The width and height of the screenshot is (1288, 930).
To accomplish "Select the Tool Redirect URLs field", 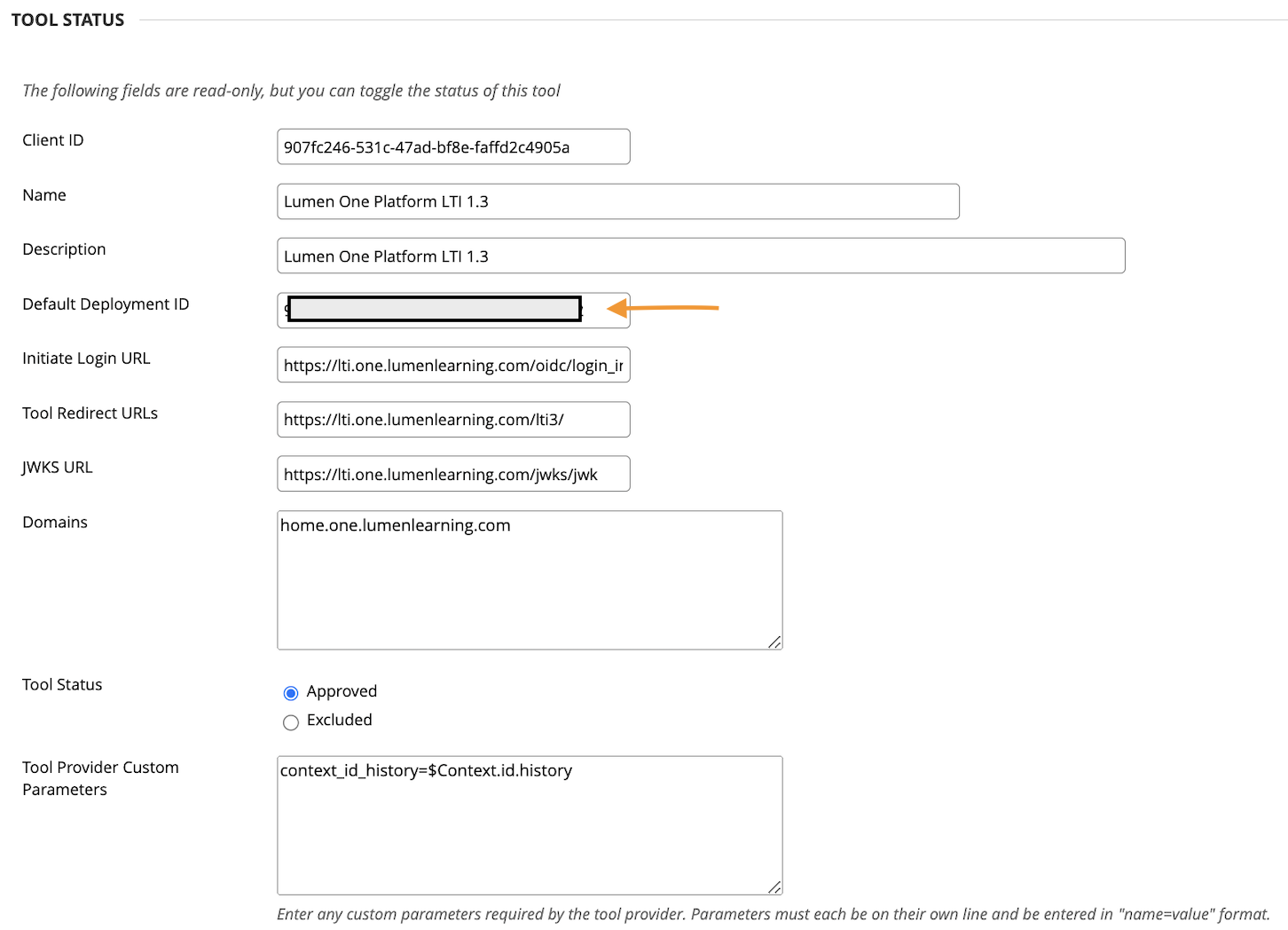I will point(452,419).
